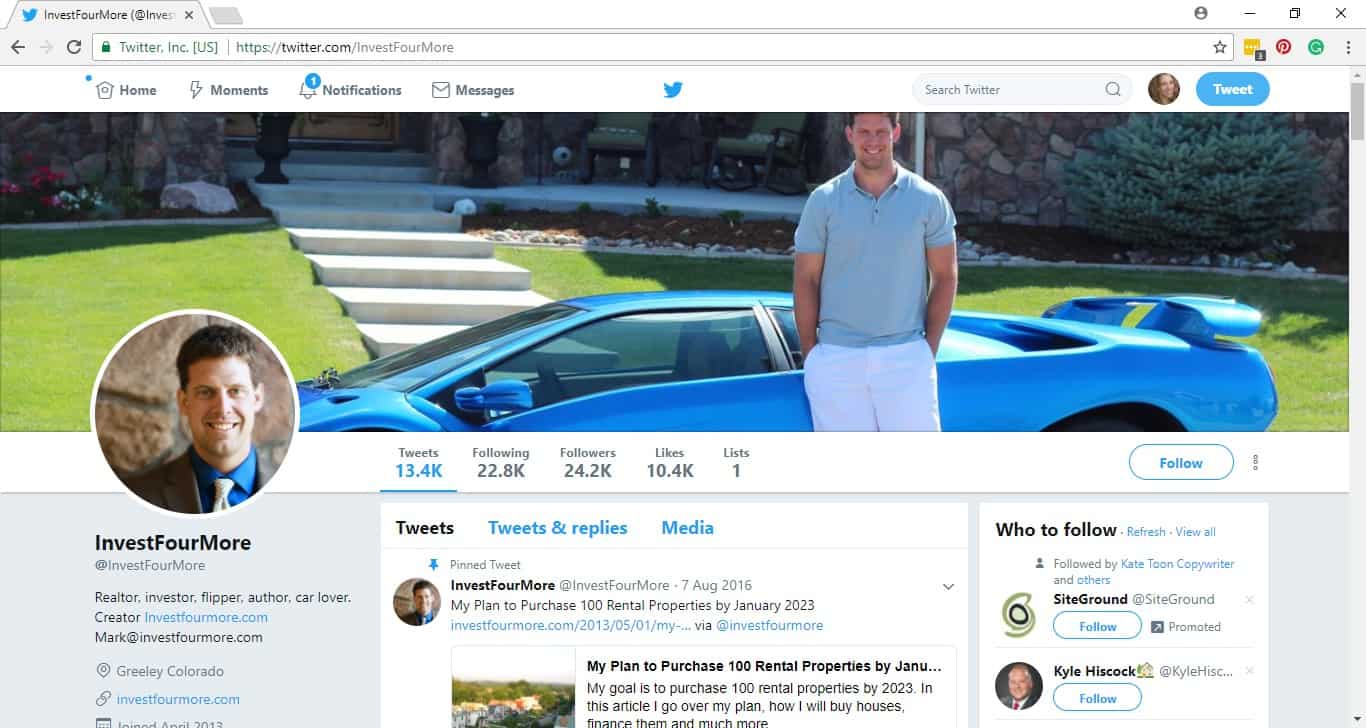Image resolution: width=1366 pixels, height=728 pixels.
Task: Open the Chrome user profile icon
Action: point(1201,14)
